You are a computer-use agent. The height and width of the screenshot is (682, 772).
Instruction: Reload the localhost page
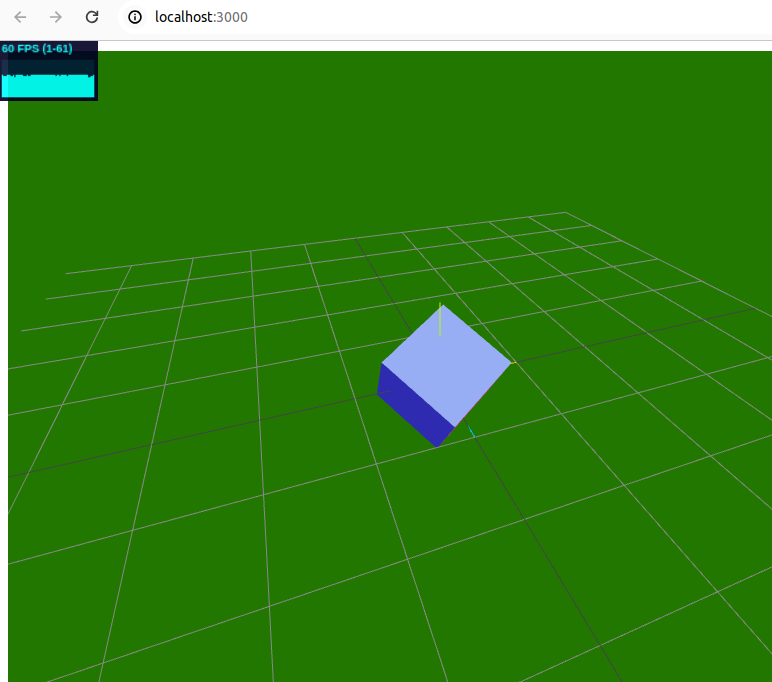92,17
